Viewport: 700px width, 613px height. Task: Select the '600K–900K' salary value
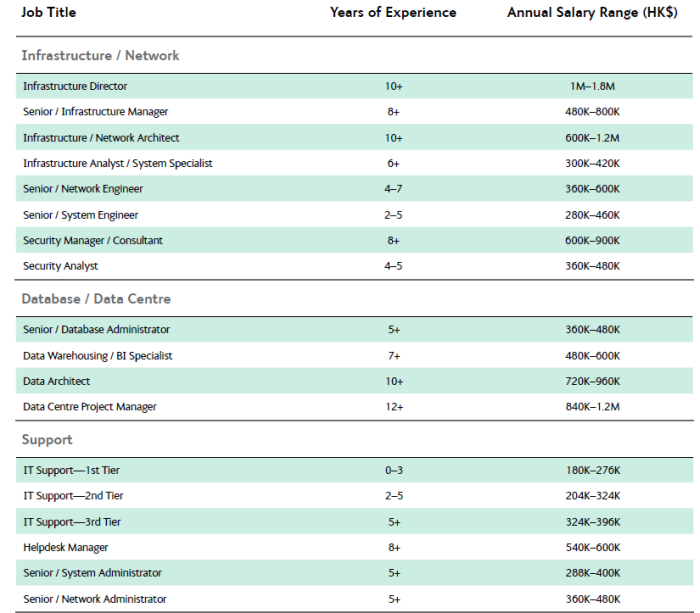[592, 241]
